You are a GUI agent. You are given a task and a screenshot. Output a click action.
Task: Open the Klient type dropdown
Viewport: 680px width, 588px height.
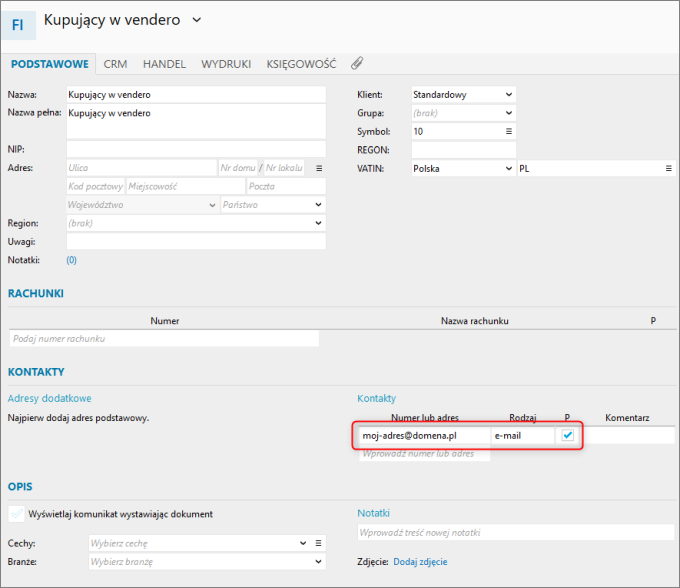508,95
